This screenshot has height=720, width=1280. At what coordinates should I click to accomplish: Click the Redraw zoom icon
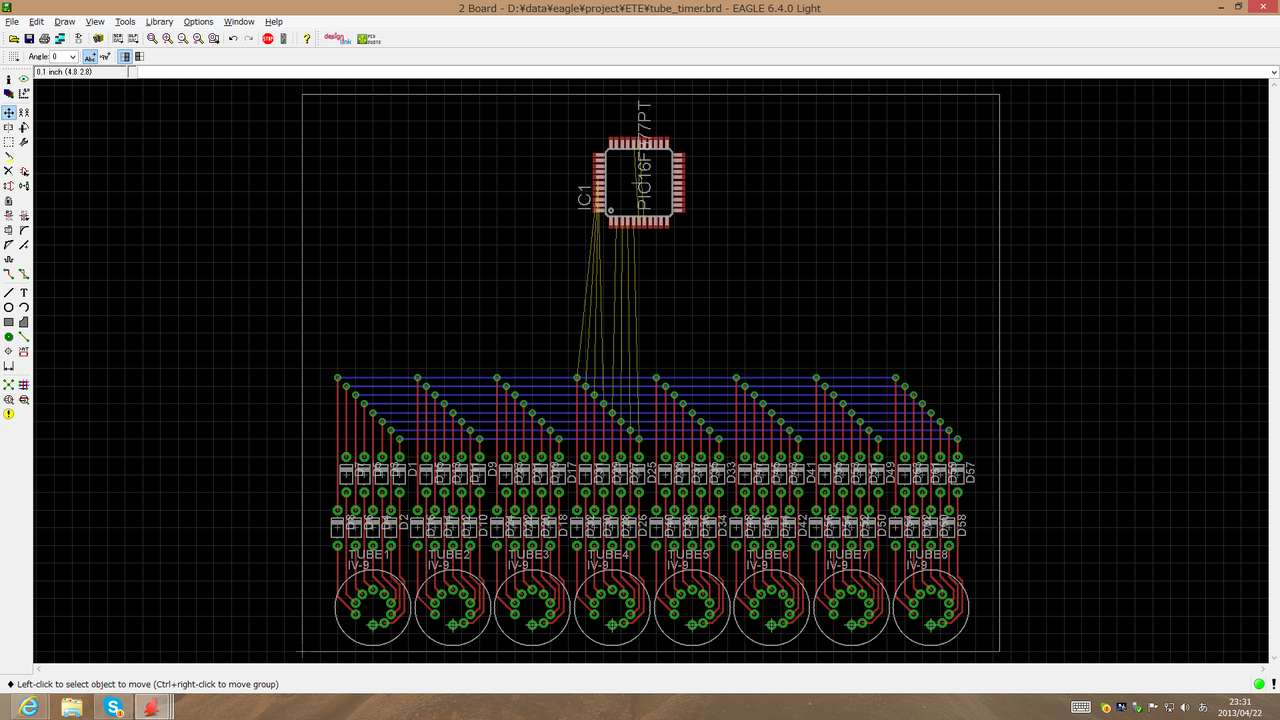click(198, 39)
